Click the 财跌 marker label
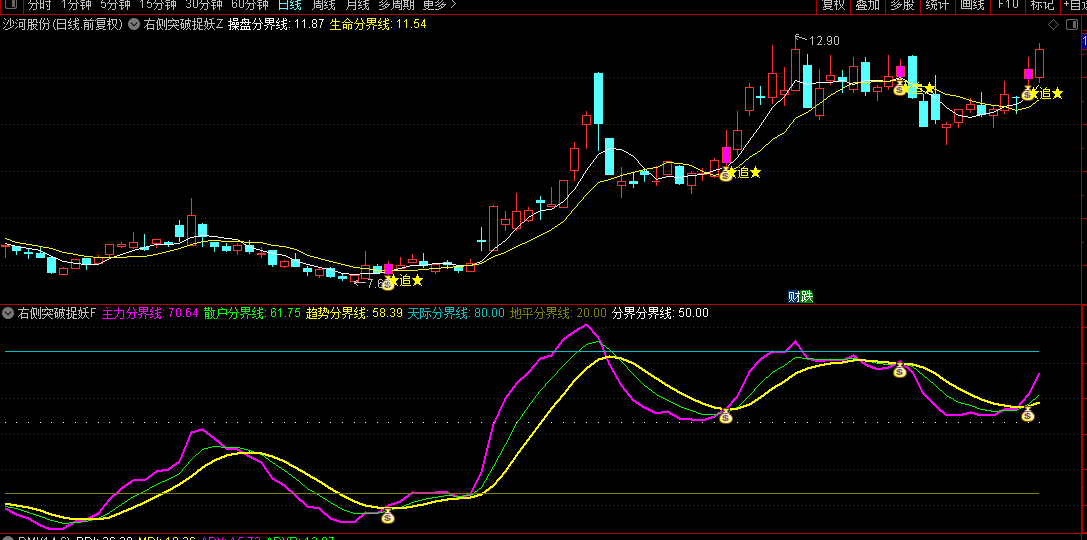The width and height of the screenshot is (1087, 540). [x=800, y=296]
